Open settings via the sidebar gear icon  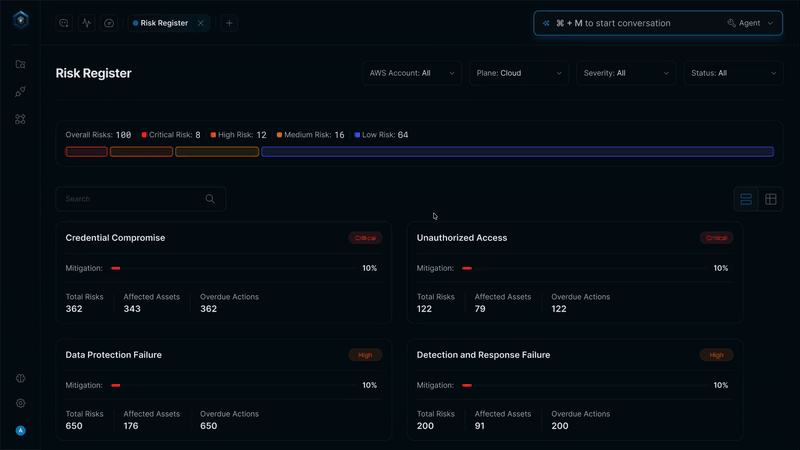click(20, 404)
